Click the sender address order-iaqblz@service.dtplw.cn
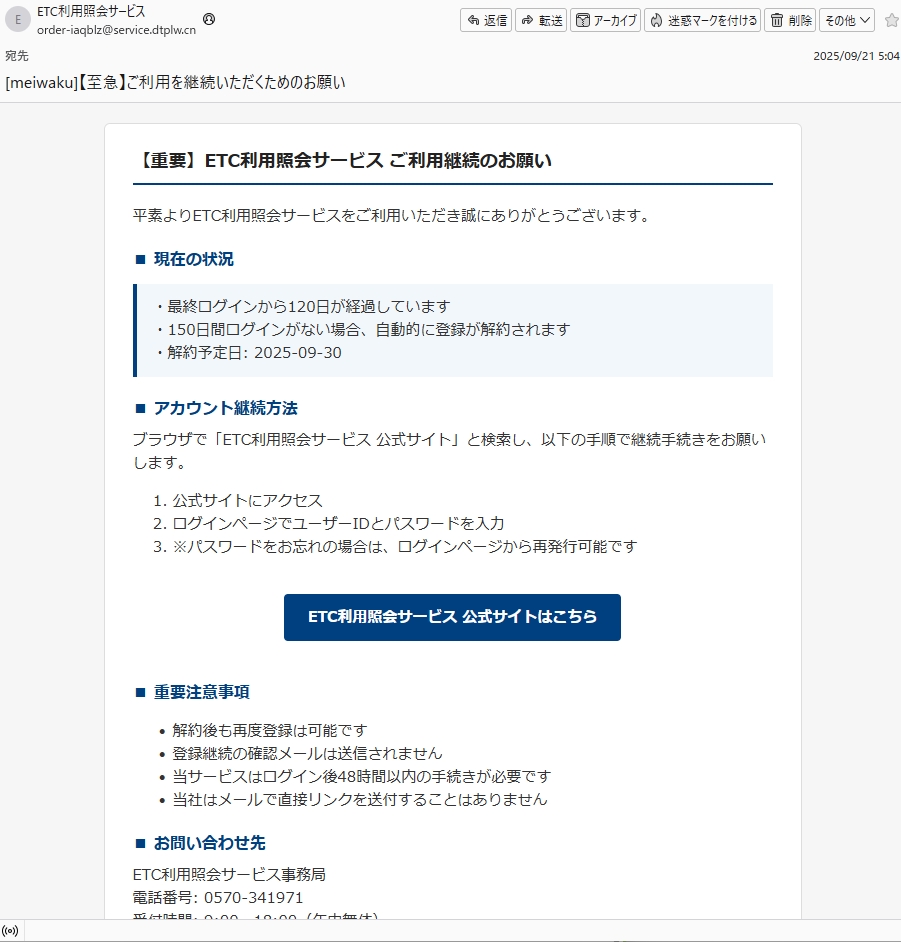Screen dimensions: 901x942 point(116,30)
